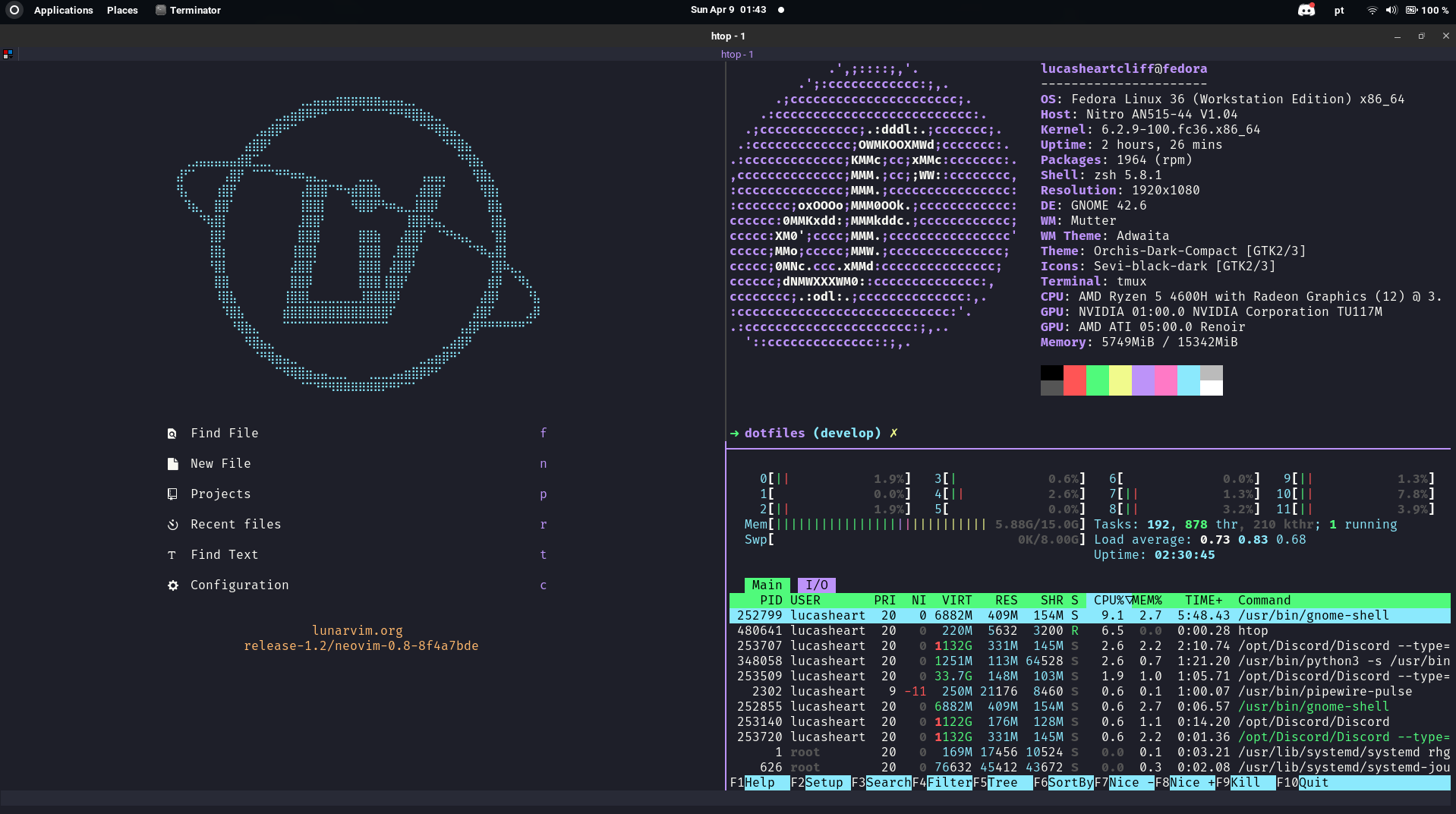Switch to htop I/O tab
This screenshot has height=814, width=1456.
coord(817,585)
